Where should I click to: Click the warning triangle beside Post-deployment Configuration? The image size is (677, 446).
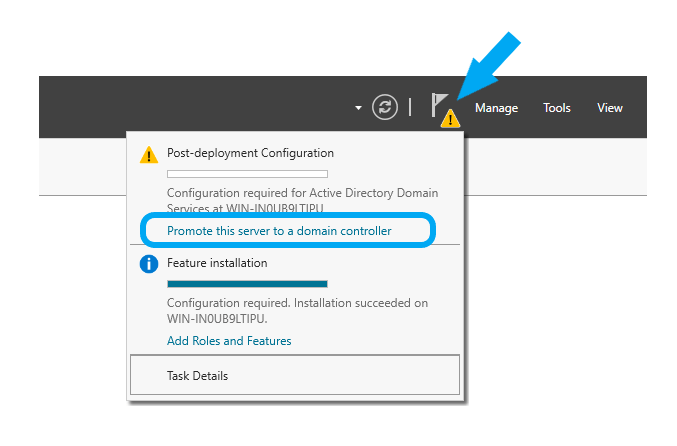click(x=149, y=155)
